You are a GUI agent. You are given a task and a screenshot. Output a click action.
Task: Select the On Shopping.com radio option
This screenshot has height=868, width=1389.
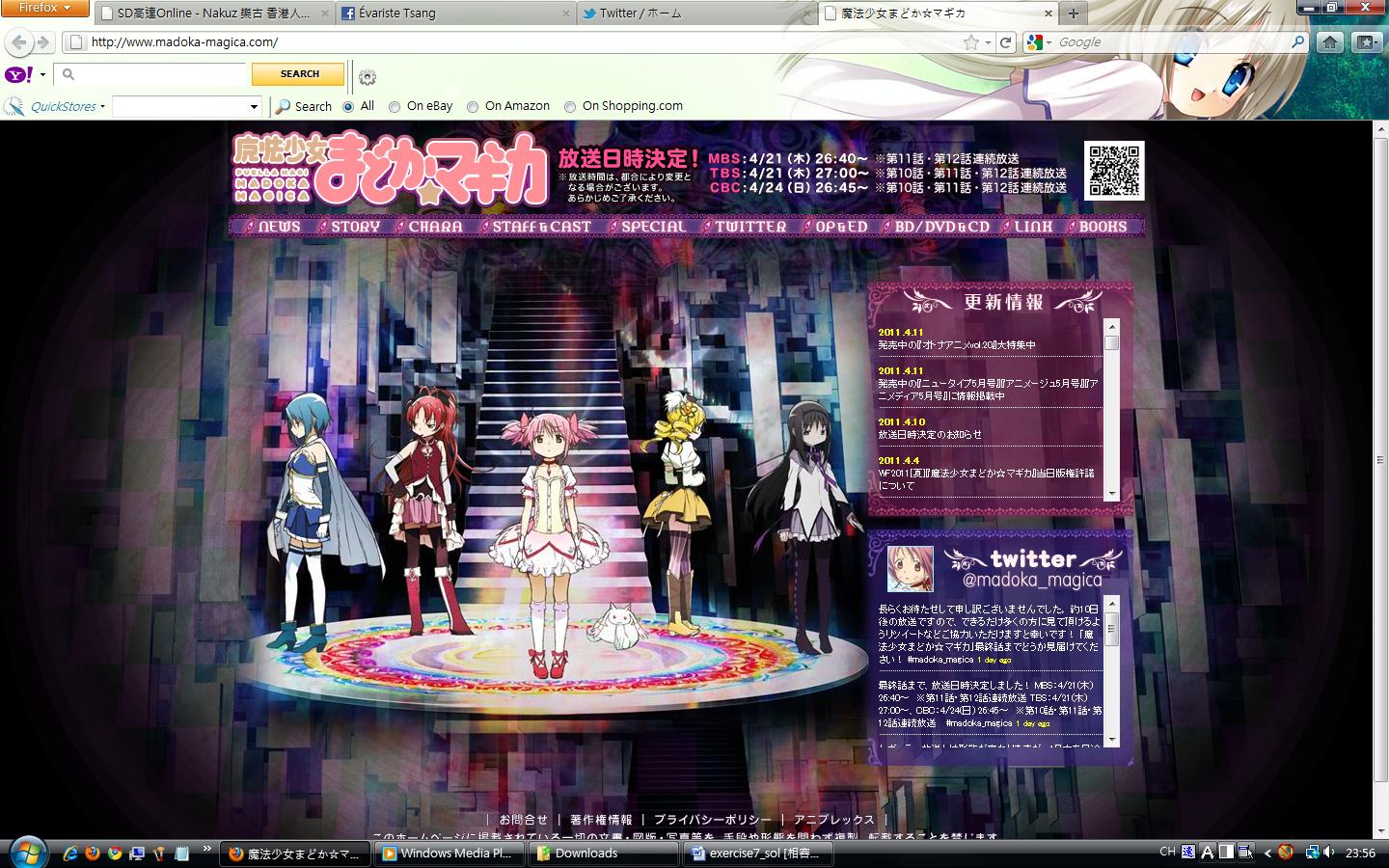tap(570, 106)
